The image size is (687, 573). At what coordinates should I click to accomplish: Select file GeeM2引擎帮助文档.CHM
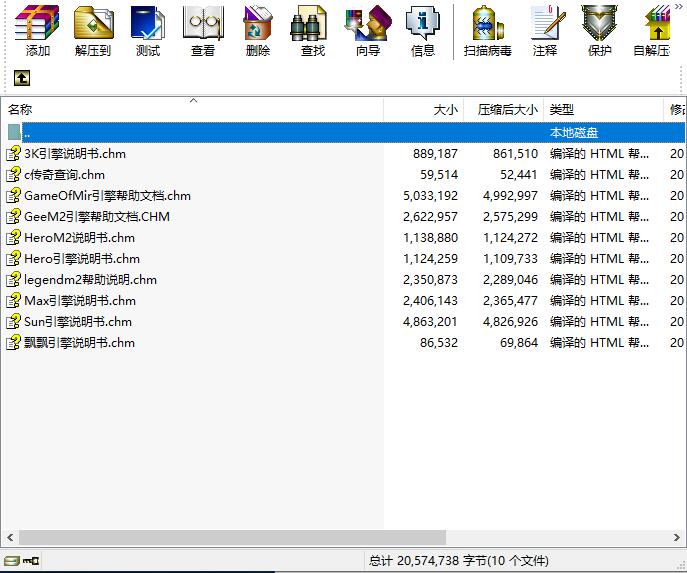343,217
